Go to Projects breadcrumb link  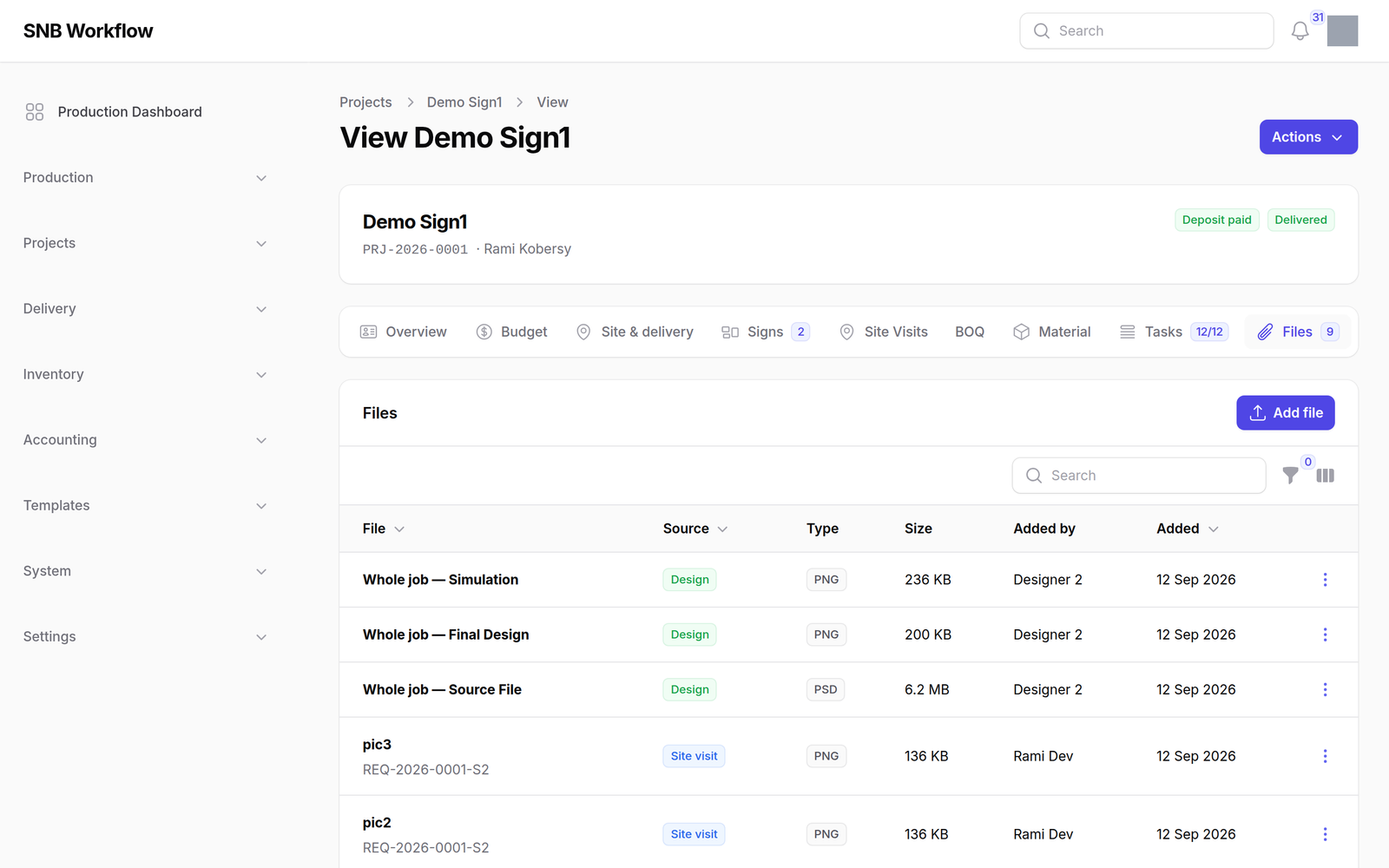(365, 102)
